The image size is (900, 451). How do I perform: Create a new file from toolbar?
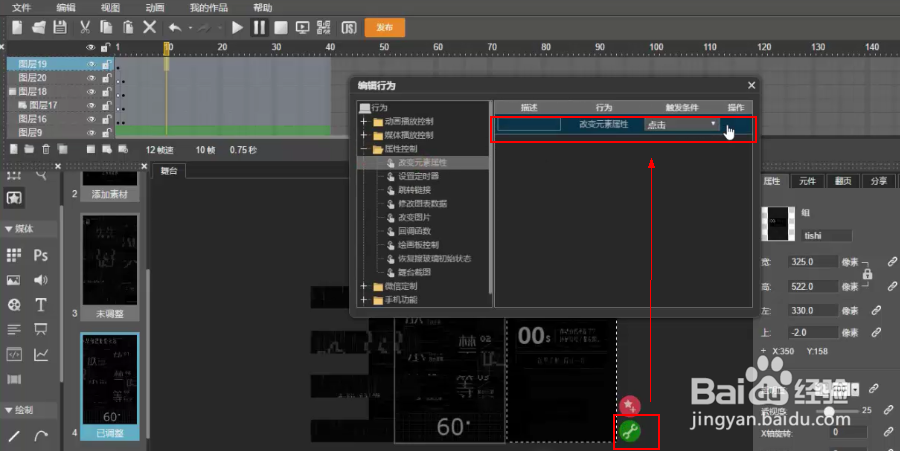coord(17,27)
